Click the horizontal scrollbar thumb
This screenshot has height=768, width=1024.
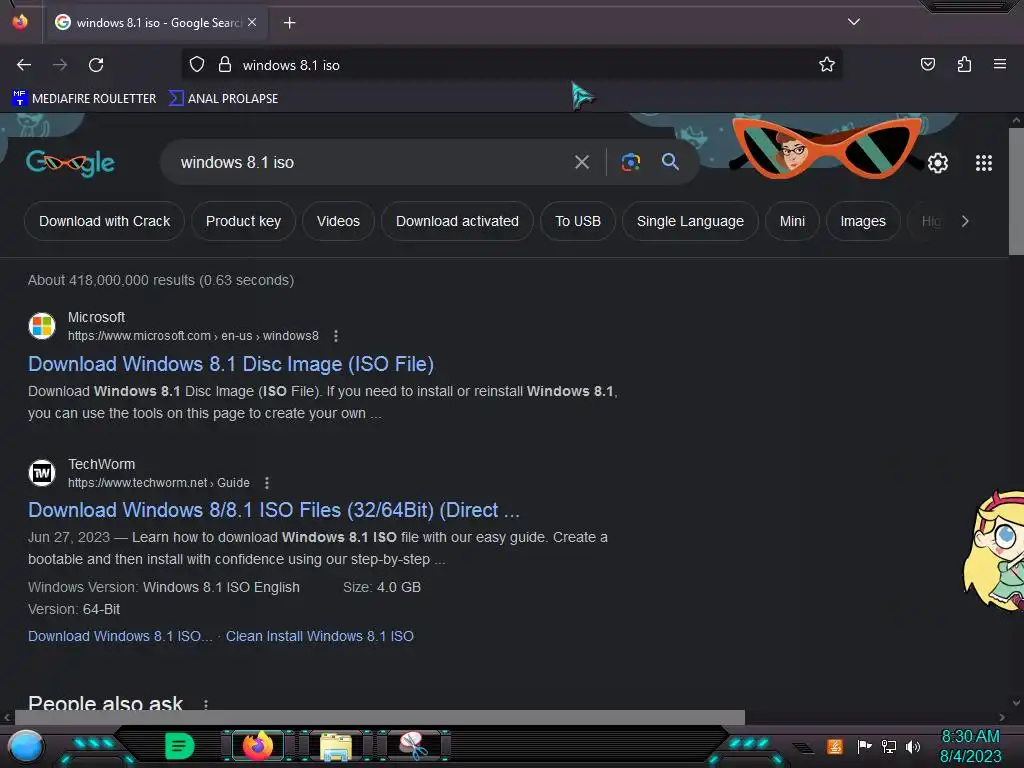pos(379,717)
